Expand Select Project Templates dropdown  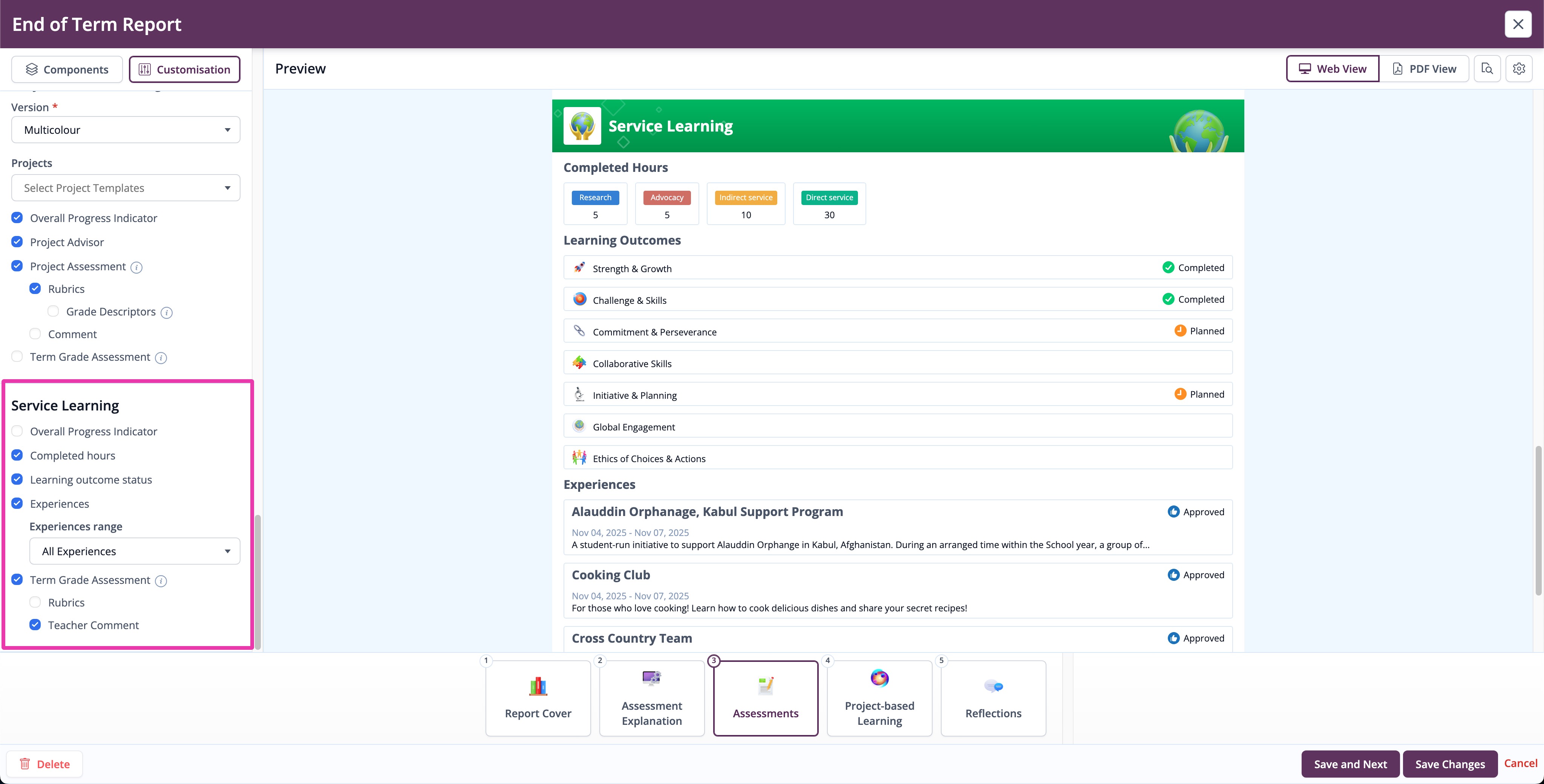point(125,188)
